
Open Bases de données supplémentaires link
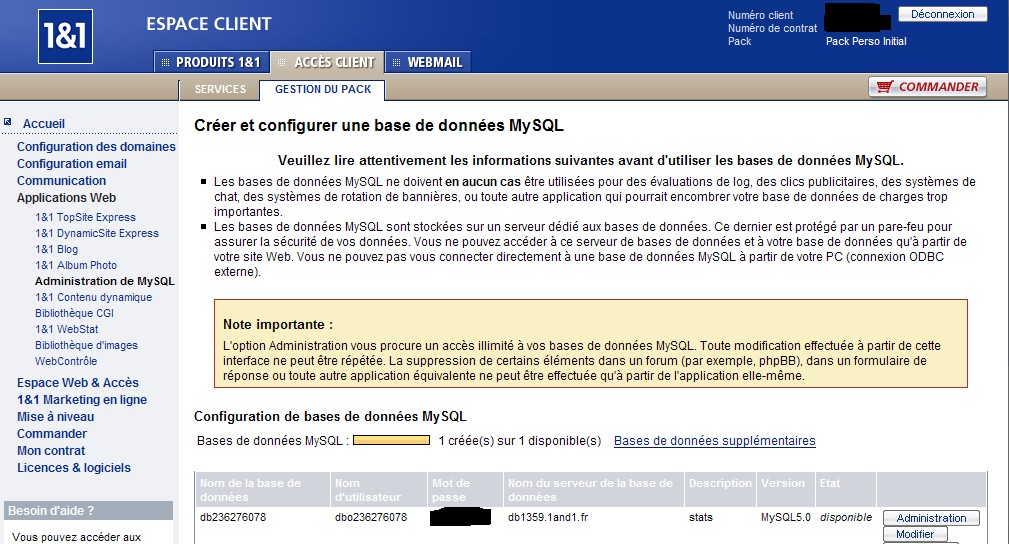click(x=714, y=441)
